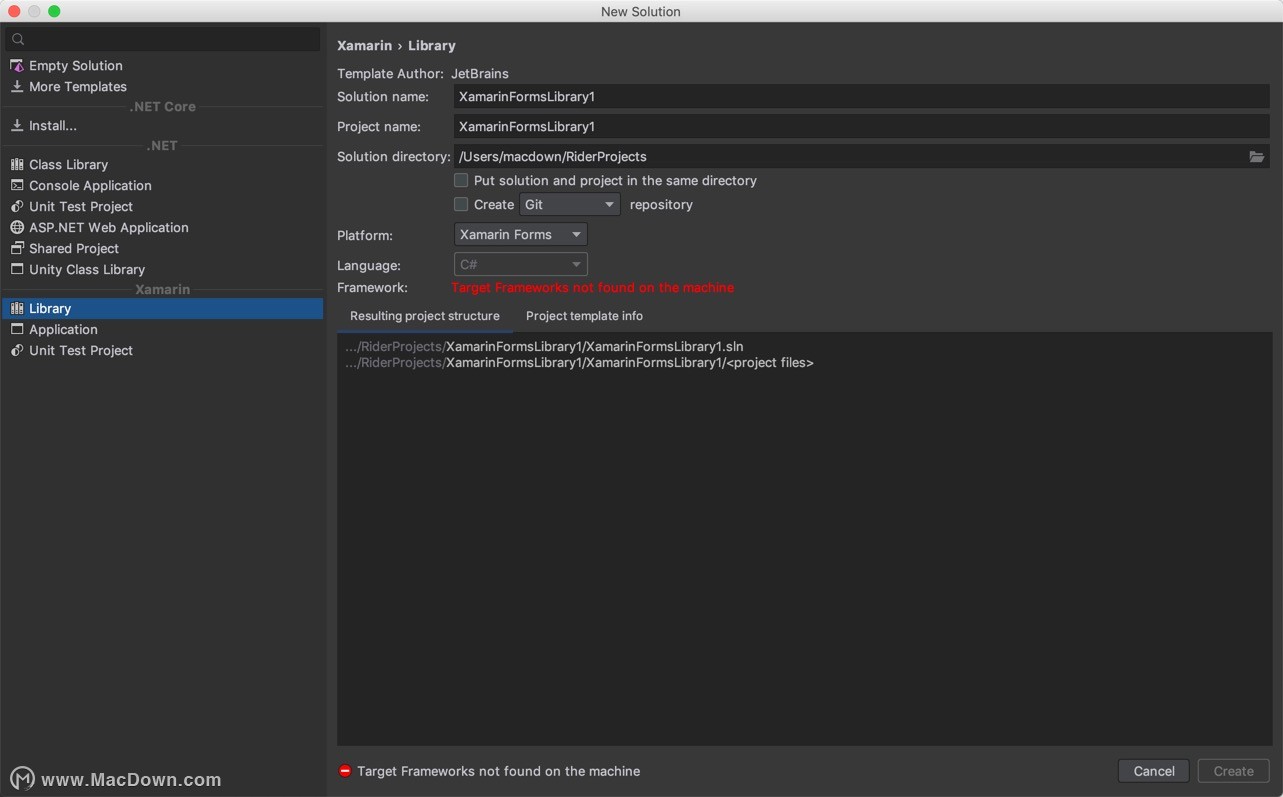Screen dimensions: 1283x797
Task: Open the Language C# dropdown
Action: pyautogui.click(x=520, y=264)
